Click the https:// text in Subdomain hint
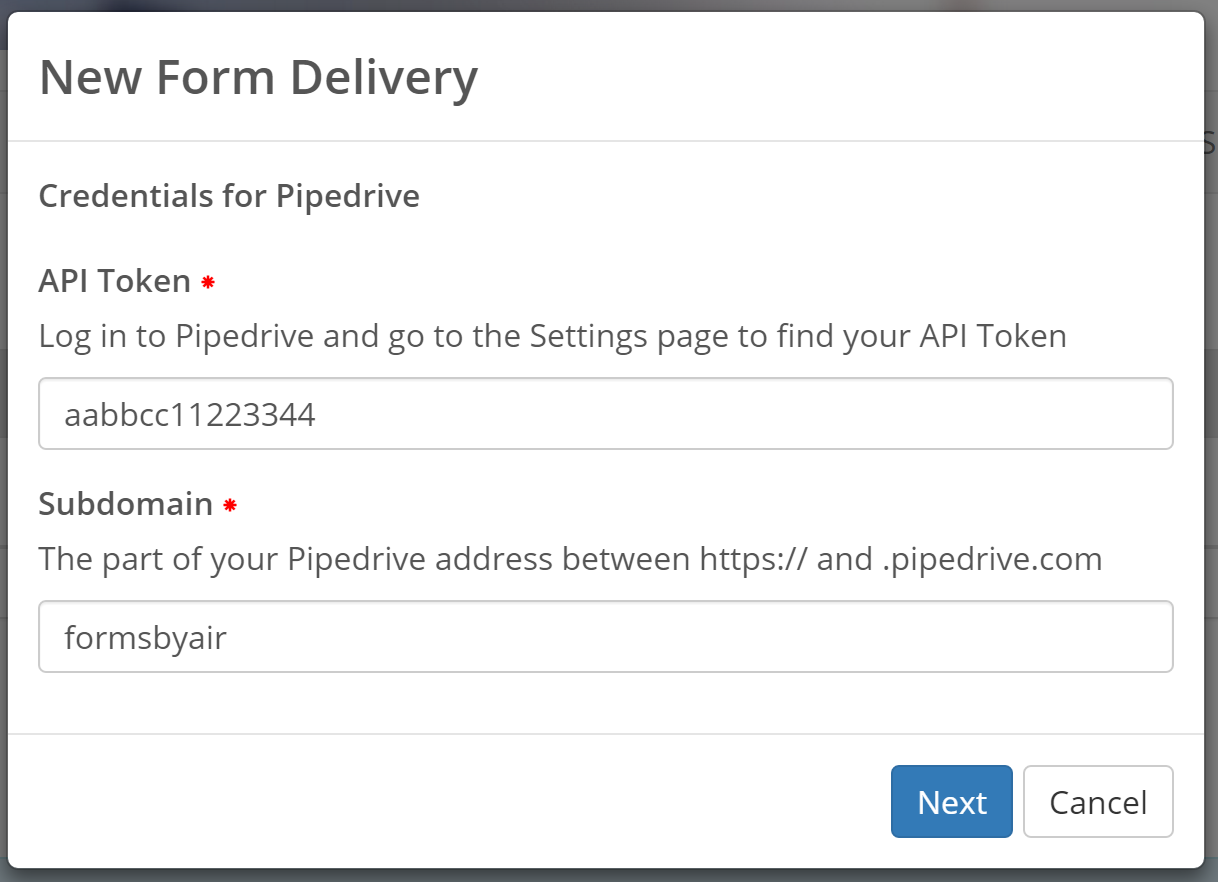The width and height of the screenshot is (1218, 882). 753,558
